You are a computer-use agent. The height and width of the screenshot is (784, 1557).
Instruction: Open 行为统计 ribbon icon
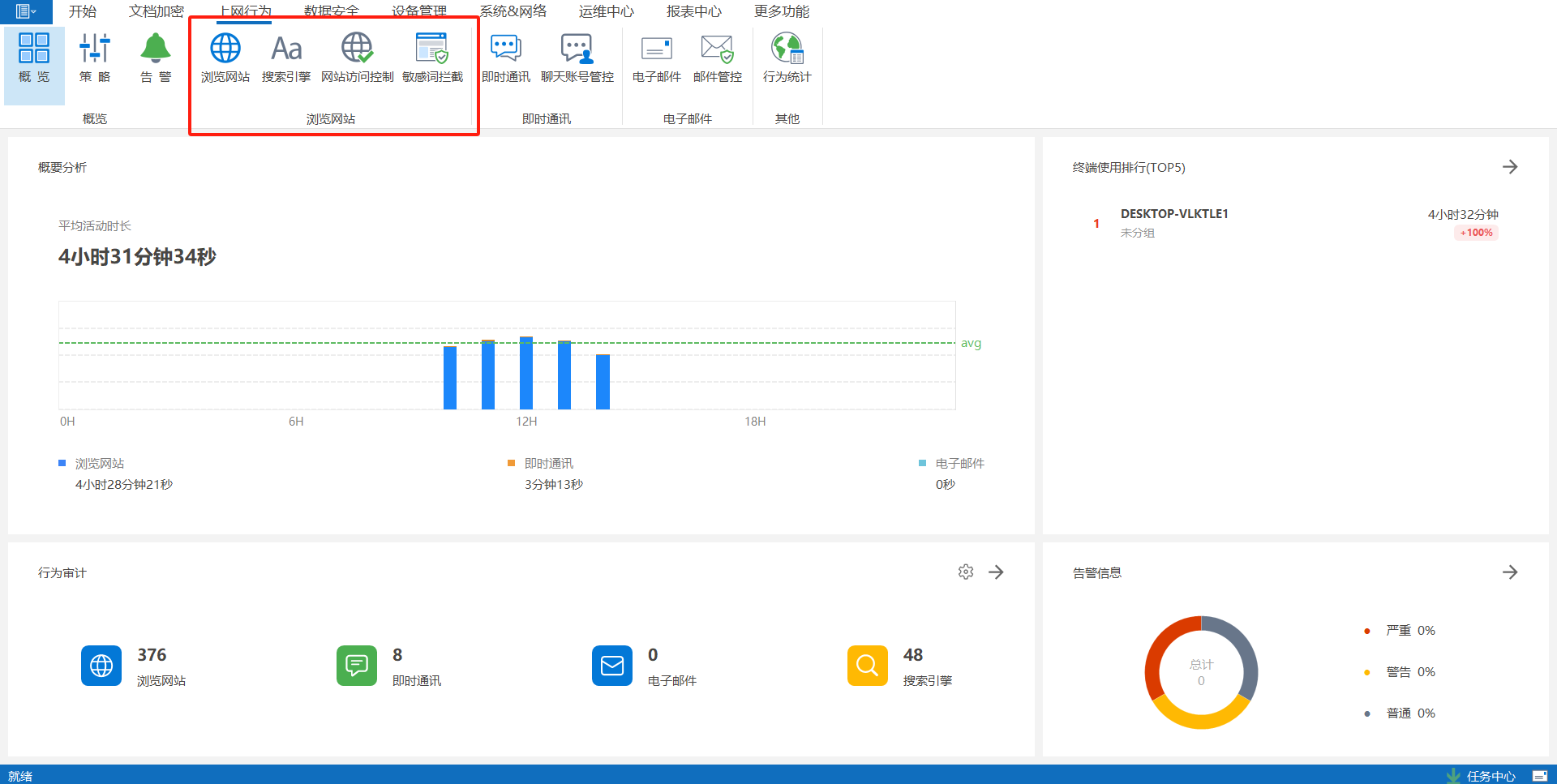coord(787,58)
